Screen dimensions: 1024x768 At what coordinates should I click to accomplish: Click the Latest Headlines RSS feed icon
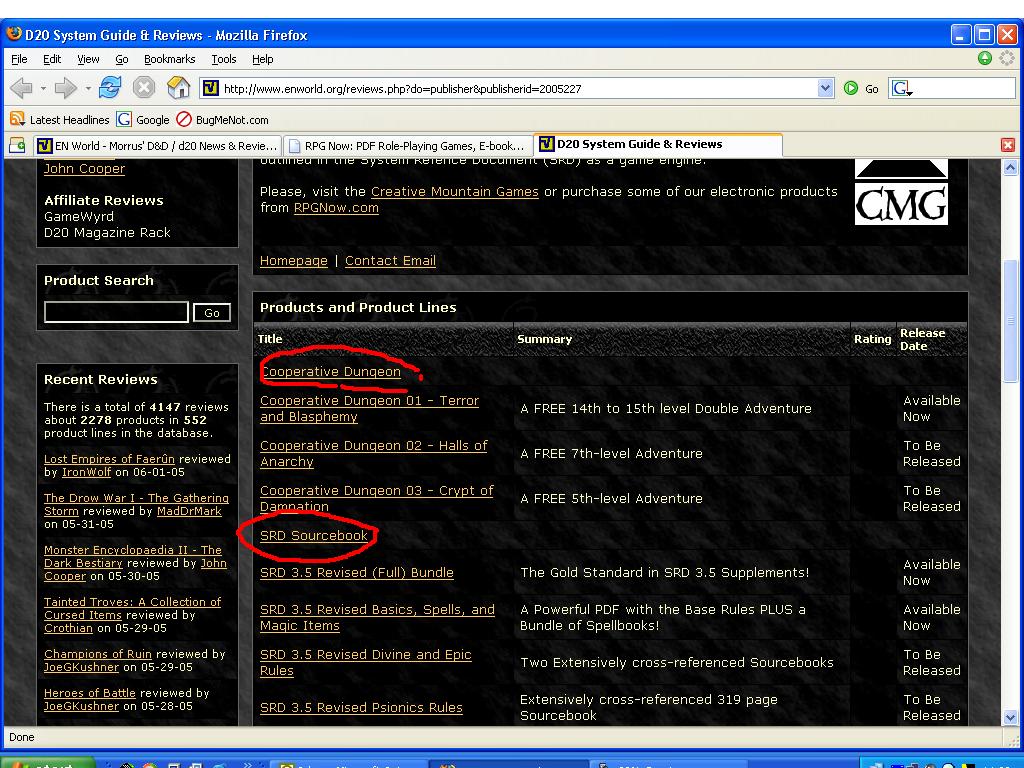click(18, 119)
